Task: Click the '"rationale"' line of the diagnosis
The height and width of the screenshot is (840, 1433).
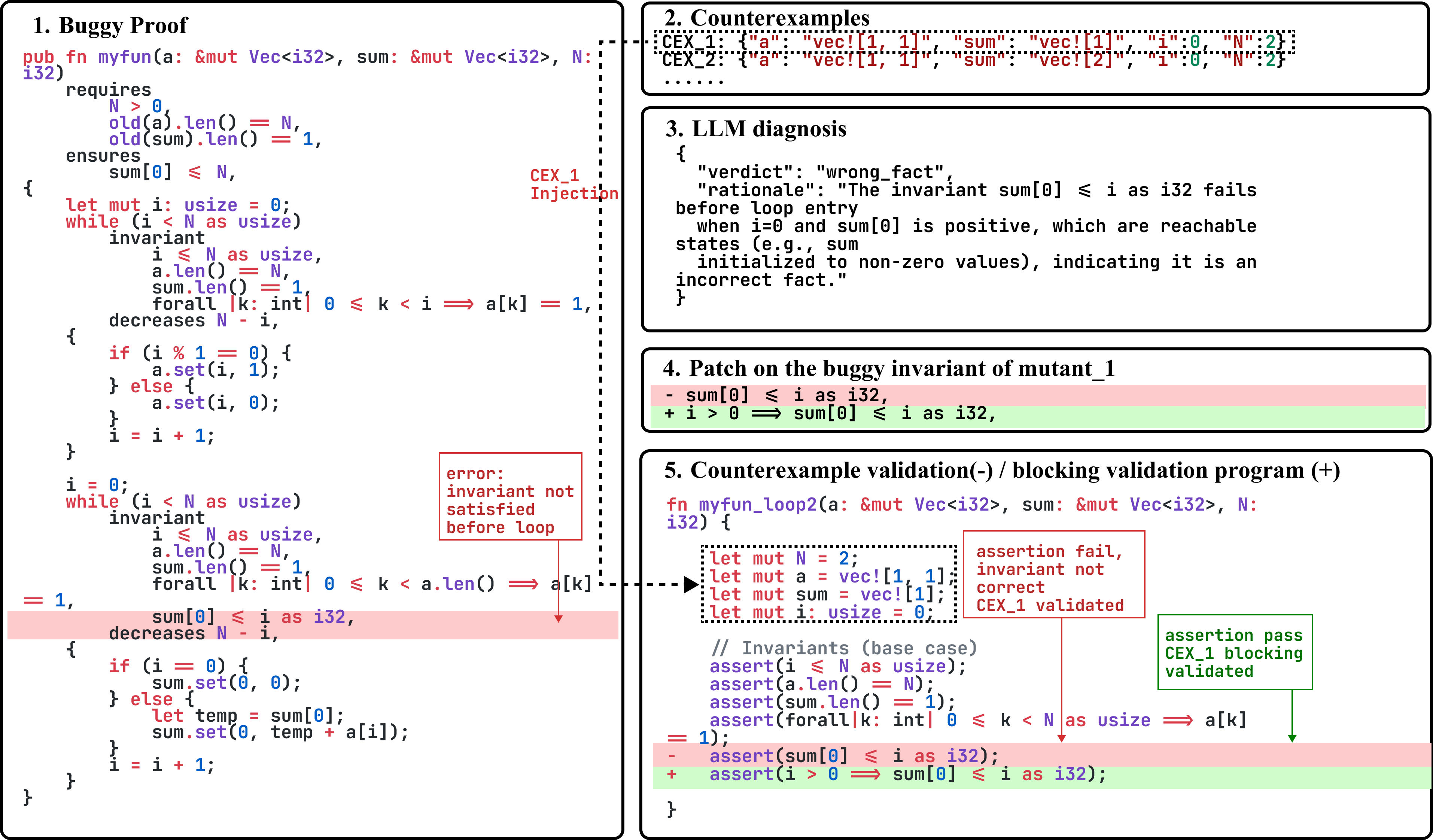Action: pos(976,191)
